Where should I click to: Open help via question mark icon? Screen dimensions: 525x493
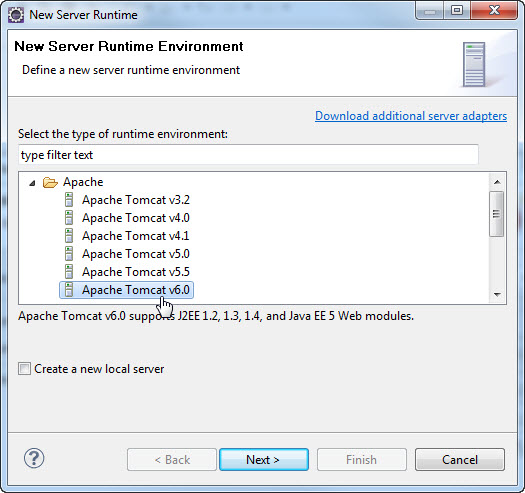coord(34,458)
